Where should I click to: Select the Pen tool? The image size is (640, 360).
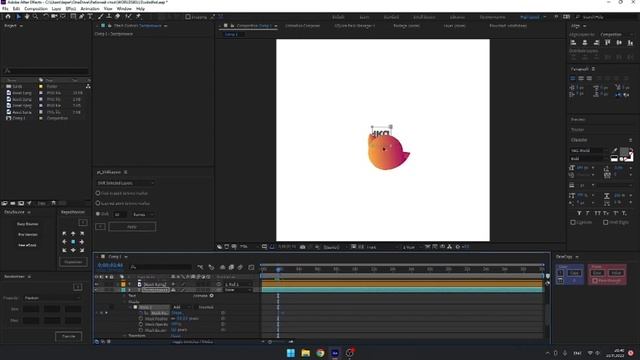[82, 17]
